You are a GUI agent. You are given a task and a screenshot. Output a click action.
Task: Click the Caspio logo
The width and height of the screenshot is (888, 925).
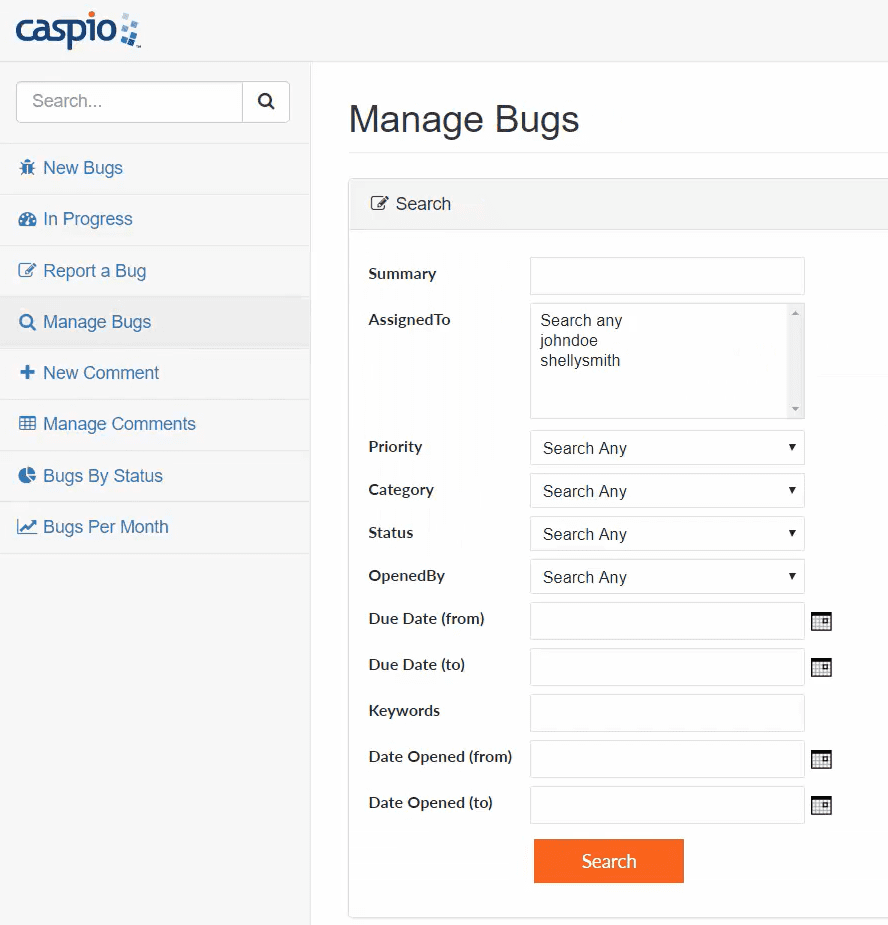(x=78, y=30)
